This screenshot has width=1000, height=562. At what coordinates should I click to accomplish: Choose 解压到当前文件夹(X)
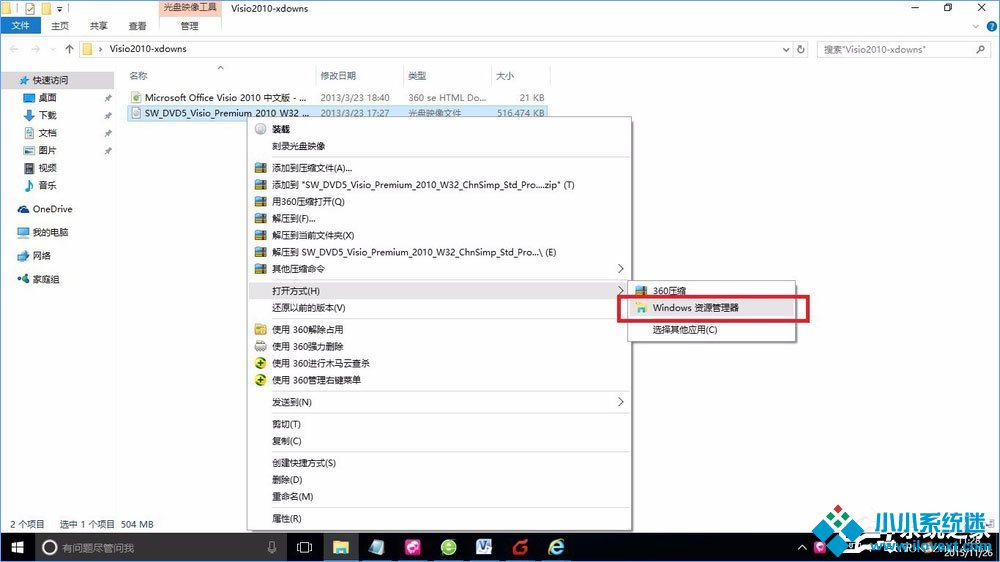click(x=440, y=235)
